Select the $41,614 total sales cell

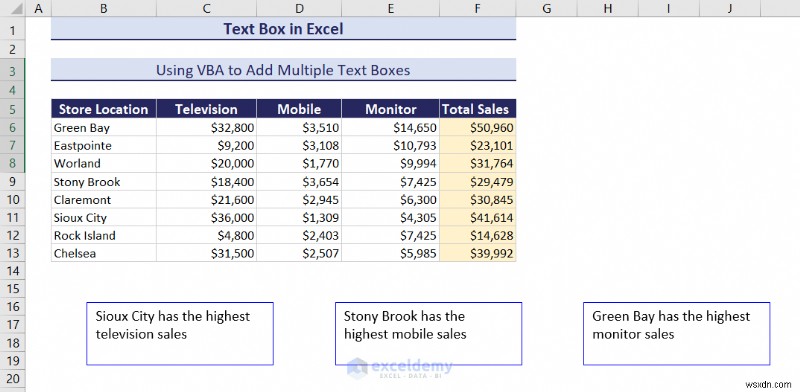(x=478, y=217)
